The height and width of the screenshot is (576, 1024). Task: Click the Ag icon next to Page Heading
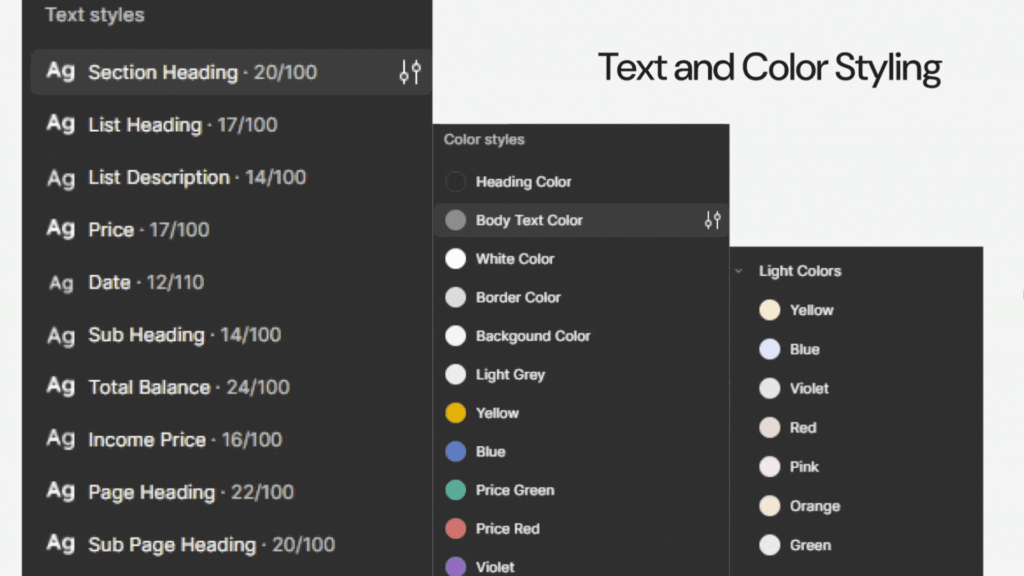61,492
